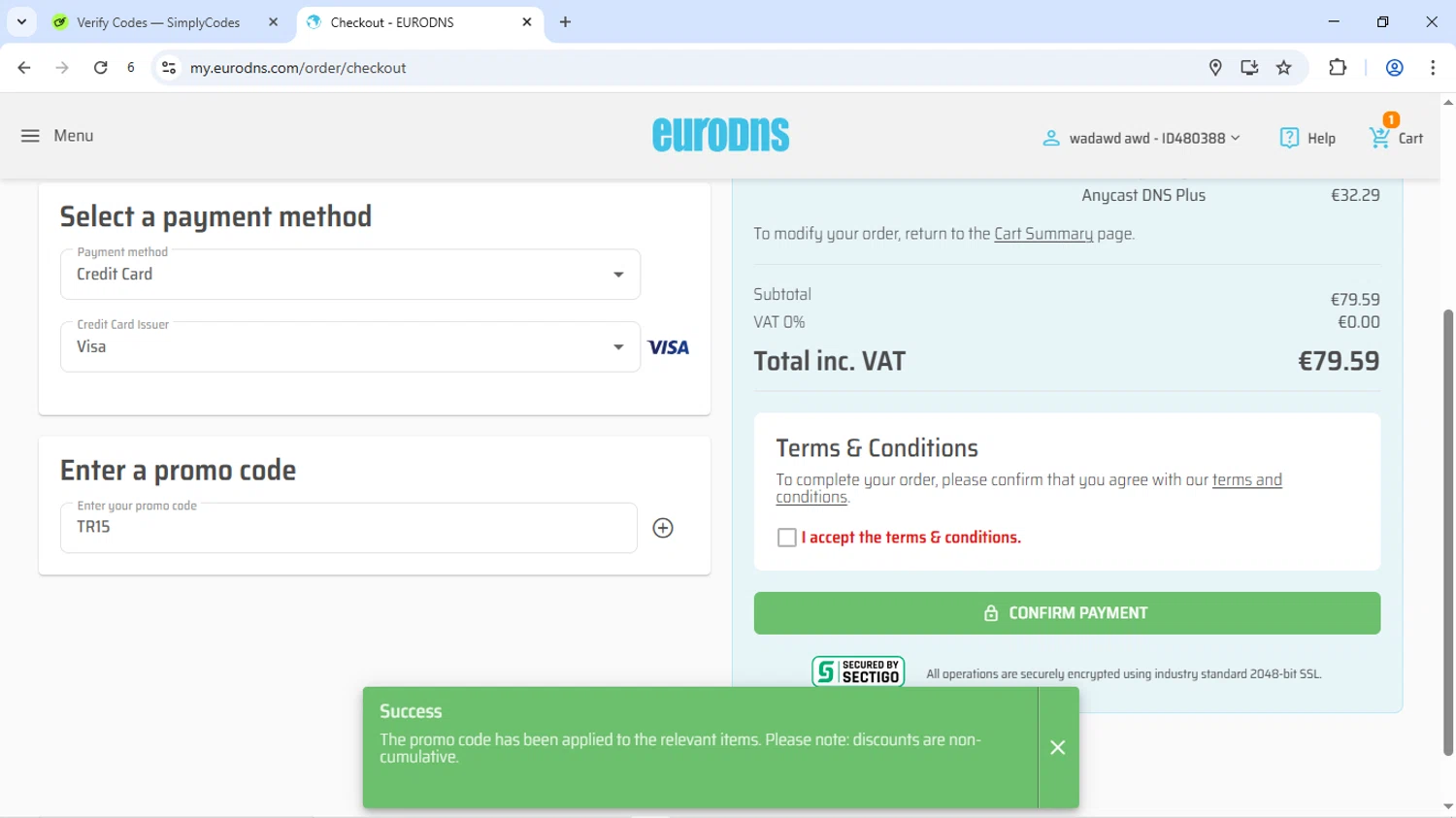1456x818 pixels.
Task: Click the scrollbar down arrow
Action: (x=1448, y=806)
